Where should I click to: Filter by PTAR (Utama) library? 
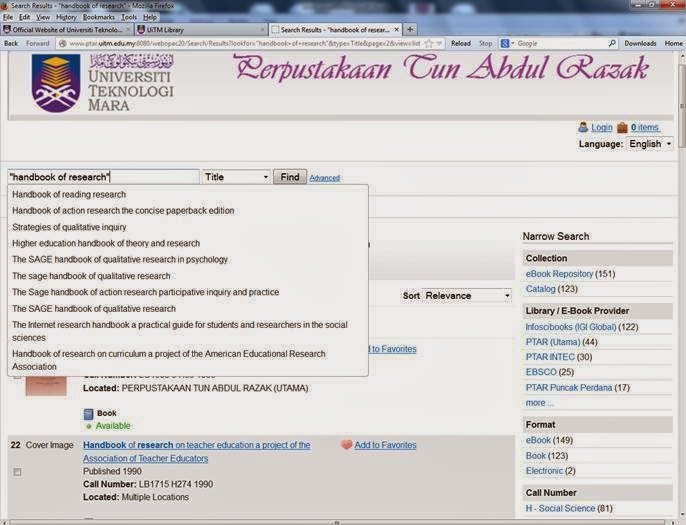553,342
